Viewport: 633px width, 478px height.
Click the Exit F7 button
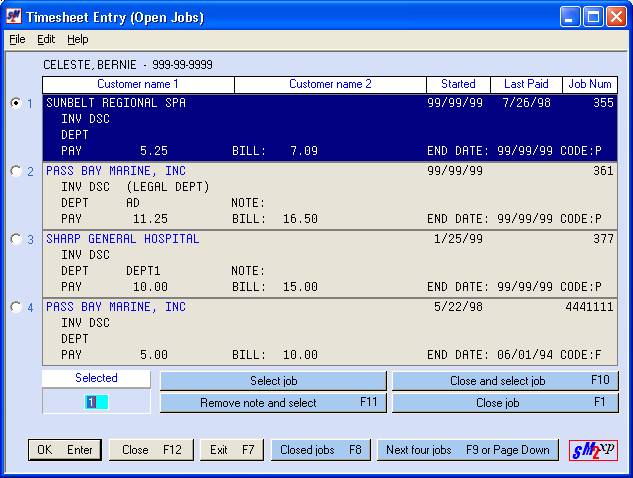(x=232, y=450)
